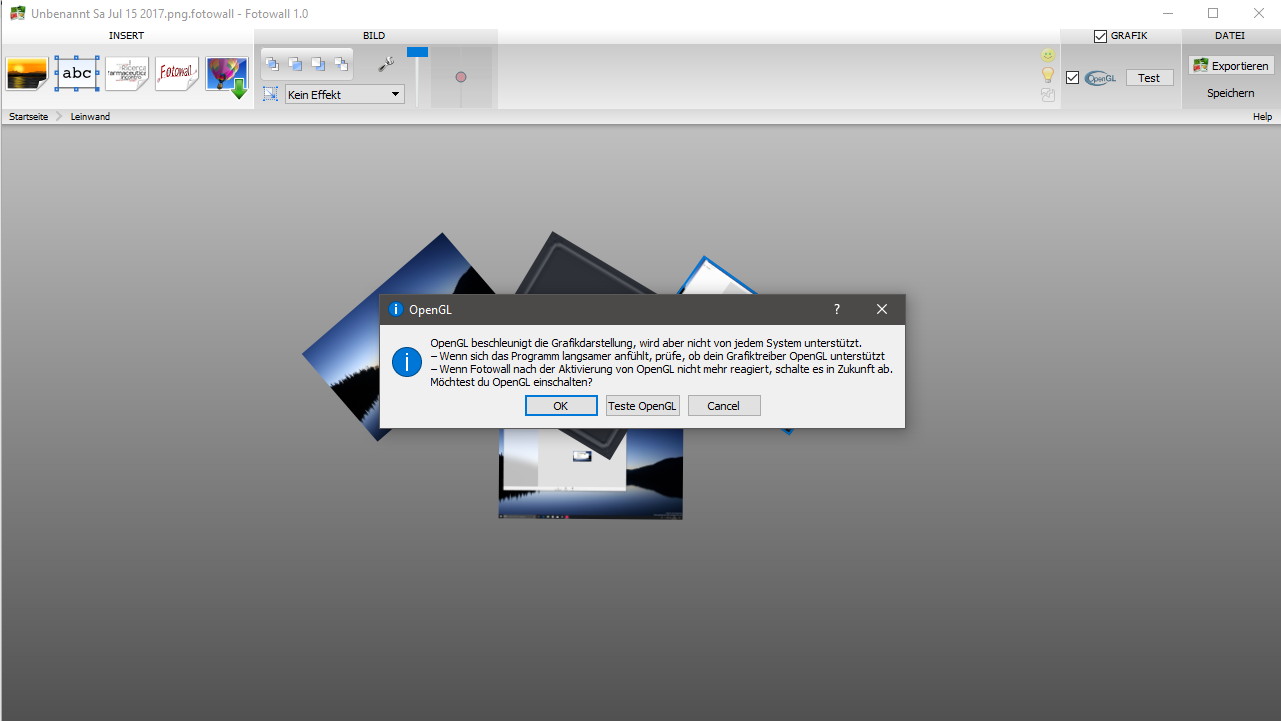1281x721 pixels.
Task: Click the Teste OpenGL button
Action: pyautogui.click(x=643, y=406)
